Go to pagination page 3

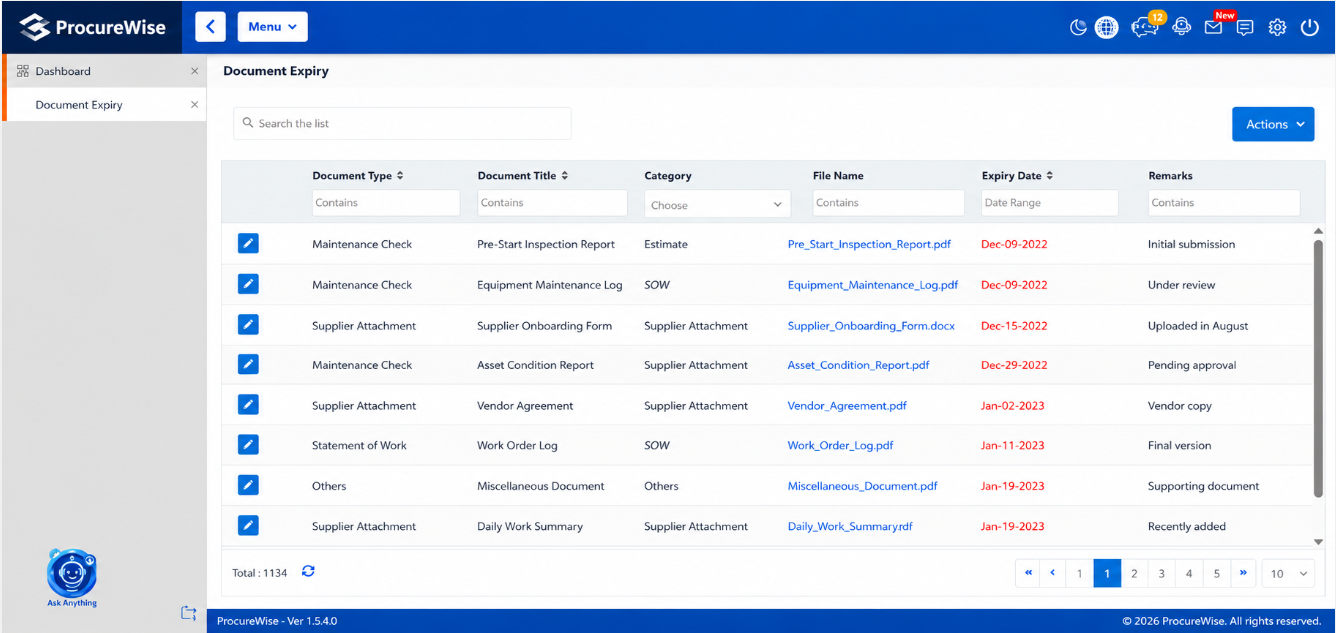1161,573
